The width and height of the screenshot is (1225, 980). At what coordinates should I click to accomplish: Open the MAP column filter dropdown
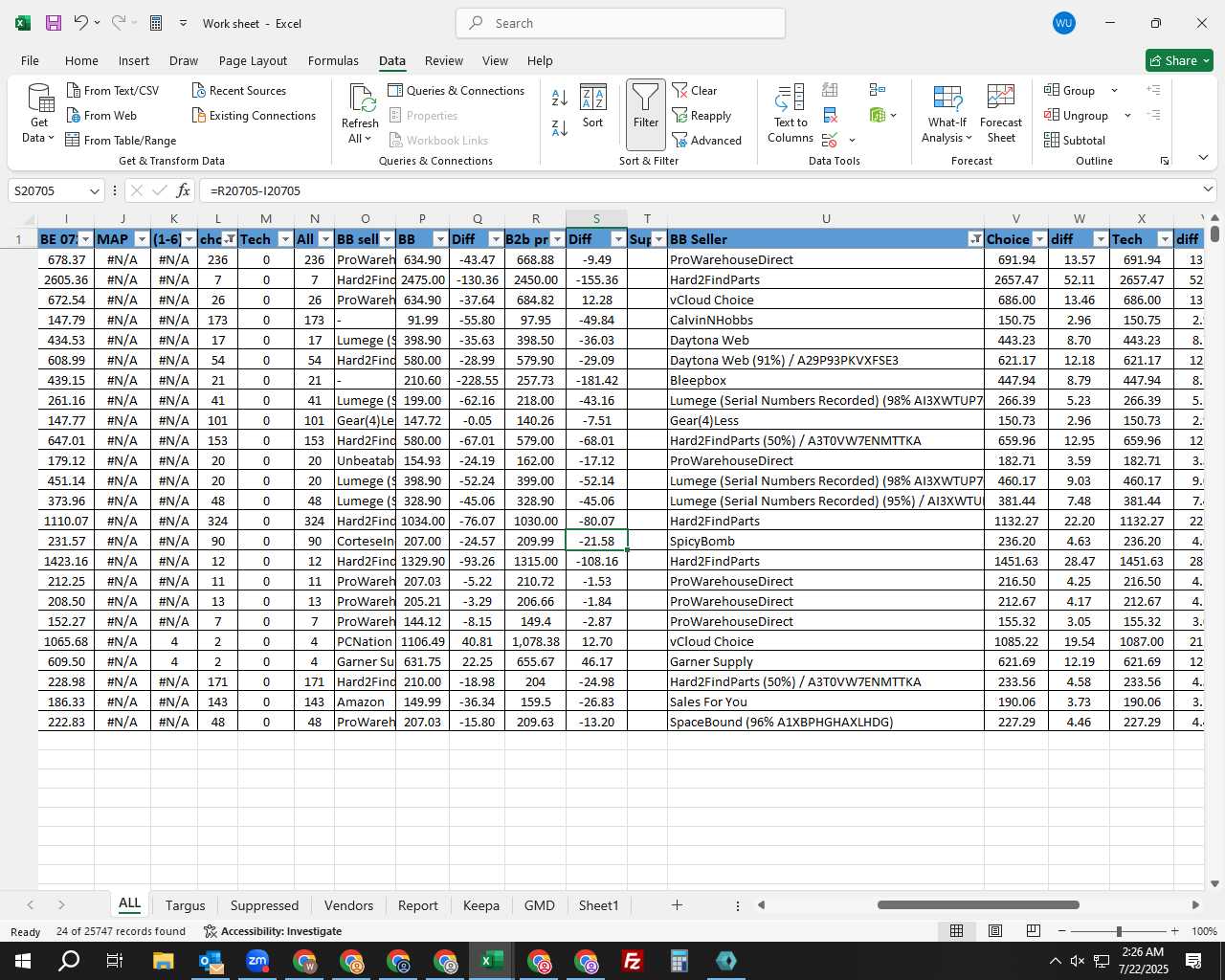pos(143,239)
